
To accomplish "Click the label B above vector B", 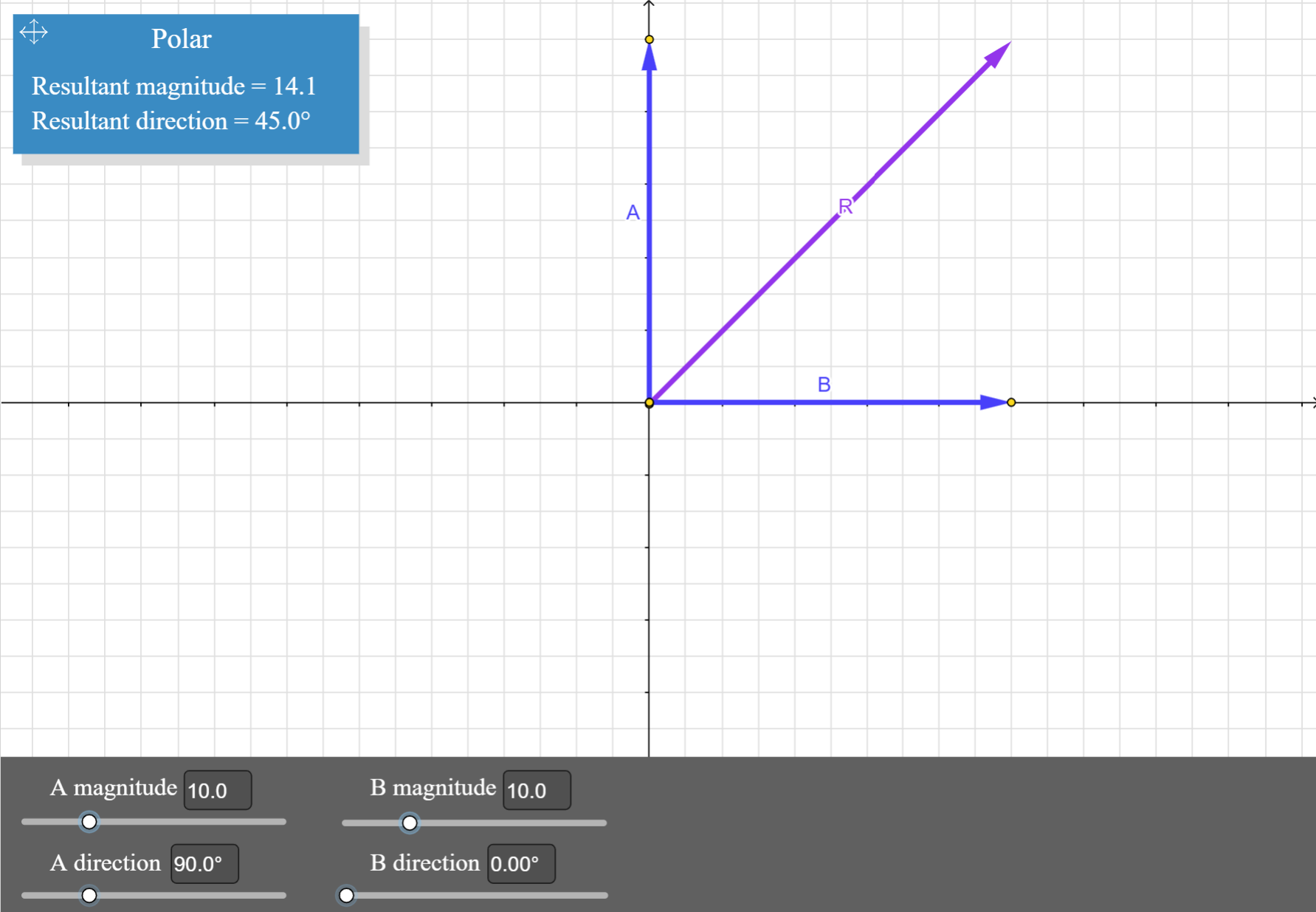I will [823, 384].
